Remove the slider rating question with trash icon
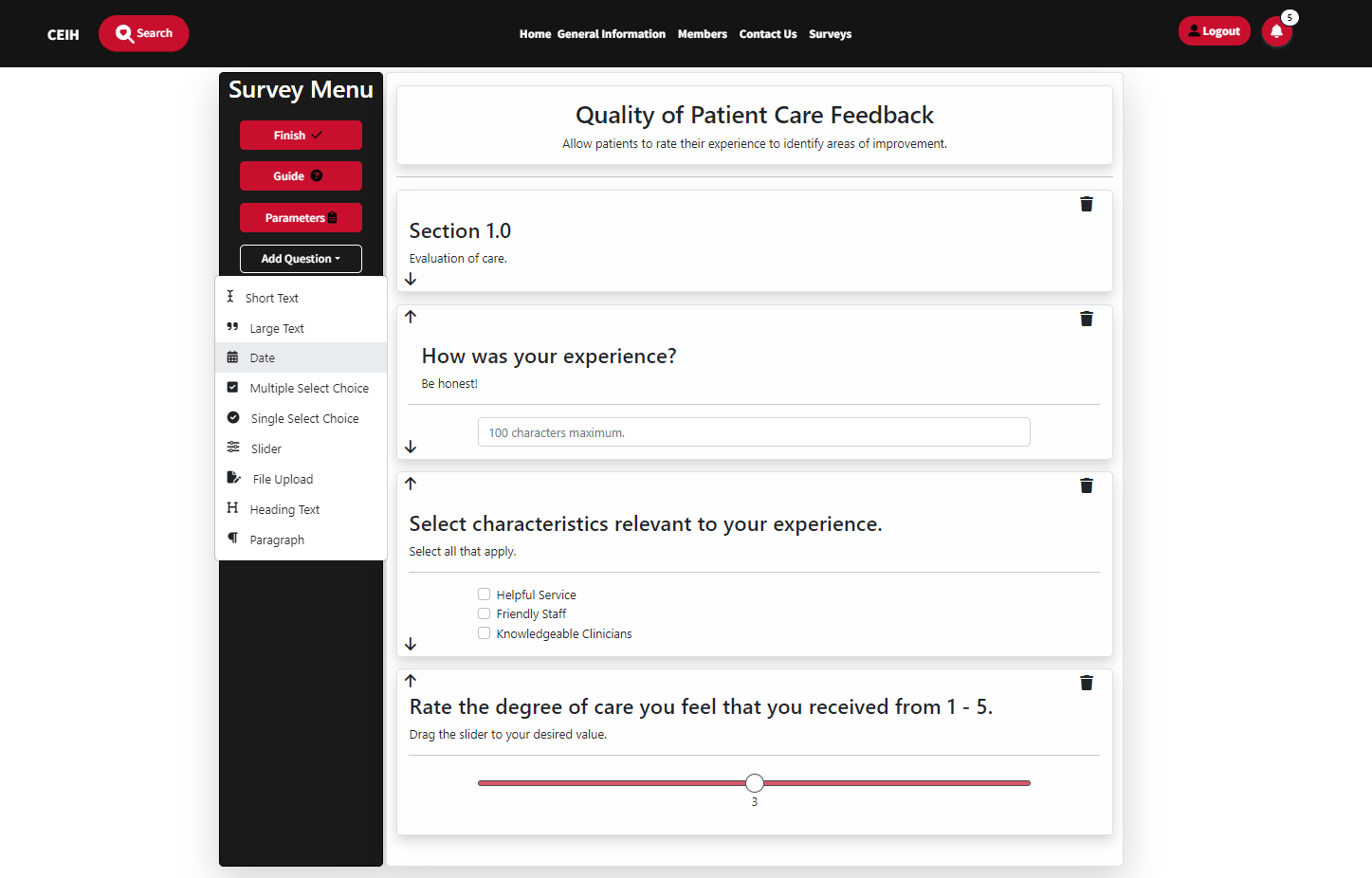1372x878 pixels. coord(1087,684)
